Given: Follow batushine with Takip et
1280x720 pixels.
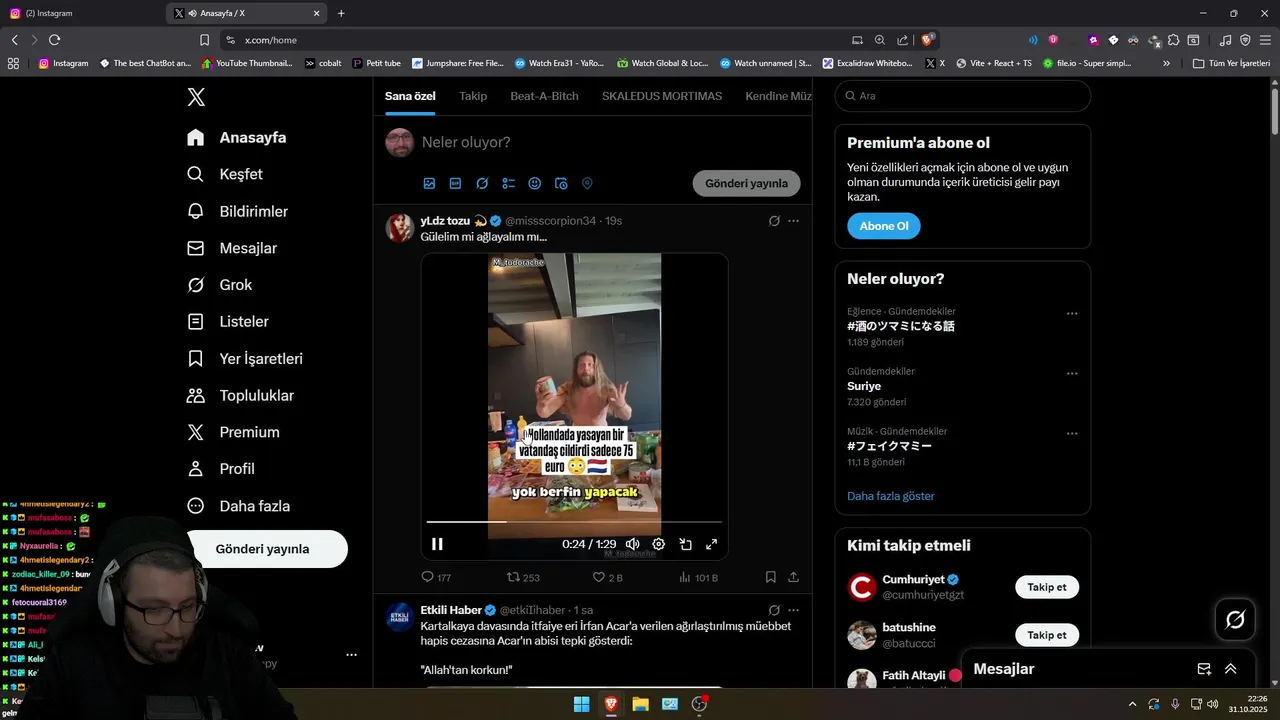Looking at the screenshot, I should click(1047, 635).
